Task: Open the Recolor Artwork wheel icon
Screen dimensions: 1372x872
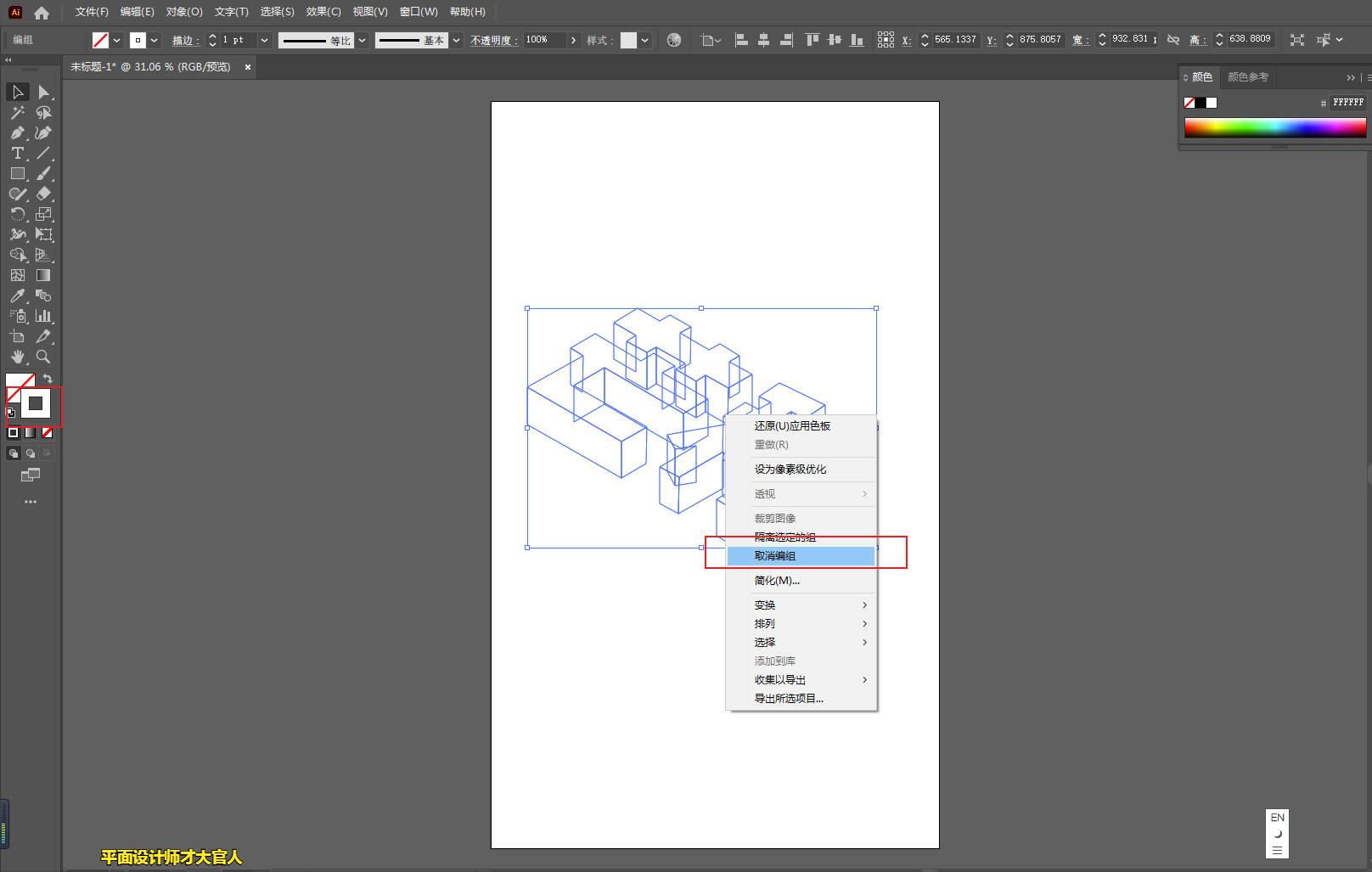Action: (674, 40)
